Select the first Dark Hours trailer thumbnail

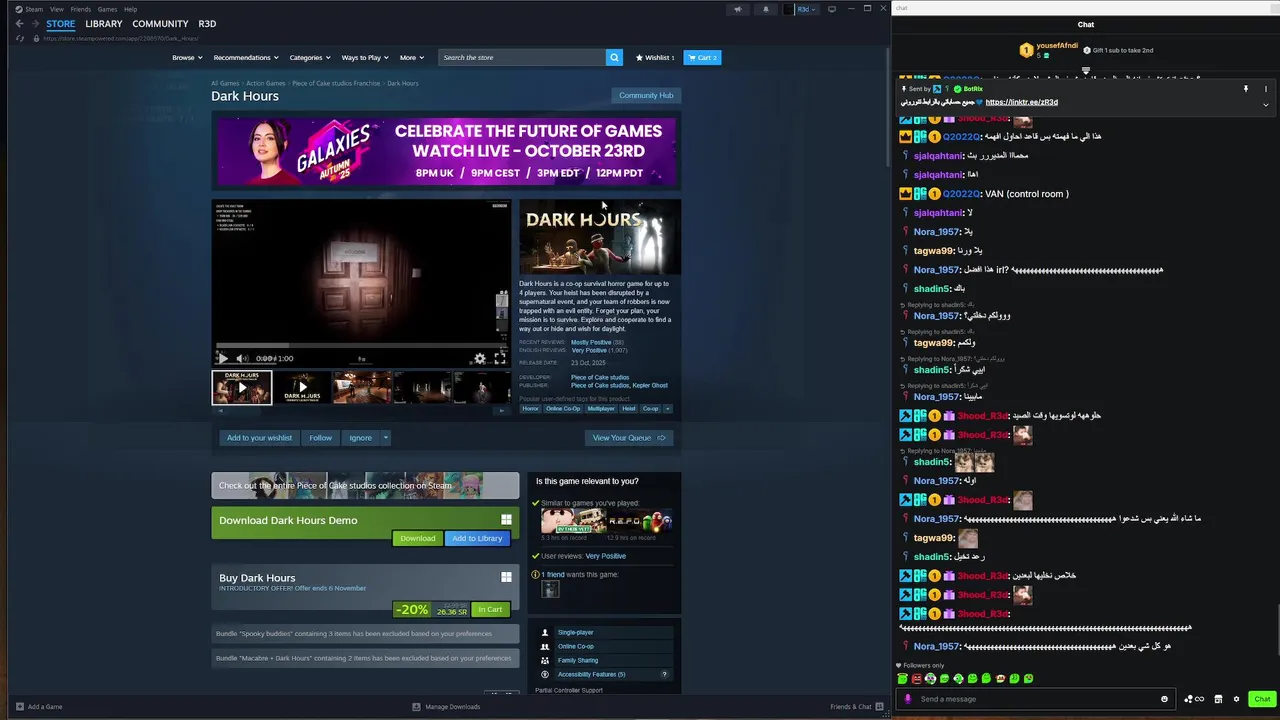[241, 387]
